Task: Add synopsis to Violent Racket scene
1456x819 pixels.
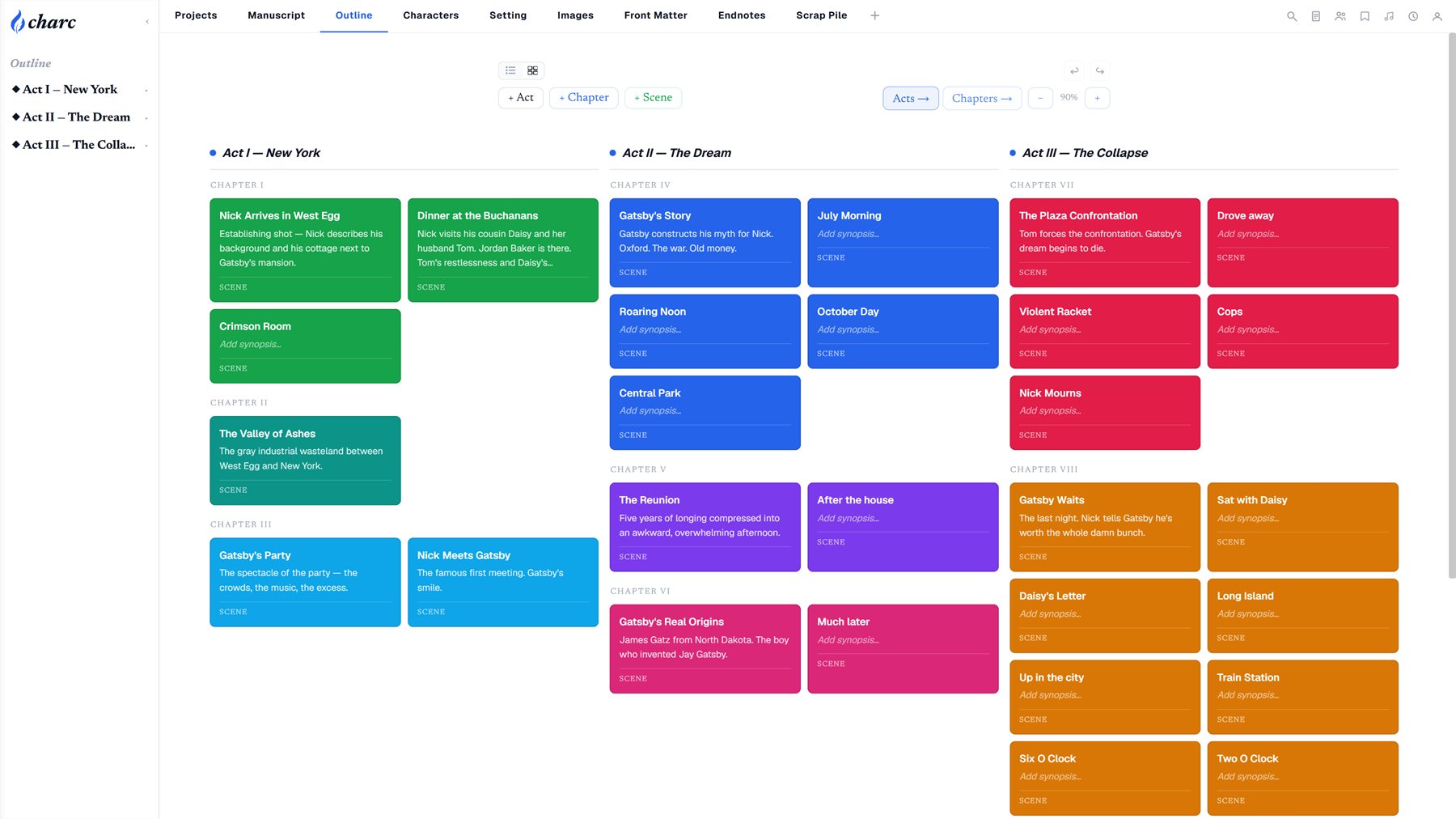Action: [1050, 329]
